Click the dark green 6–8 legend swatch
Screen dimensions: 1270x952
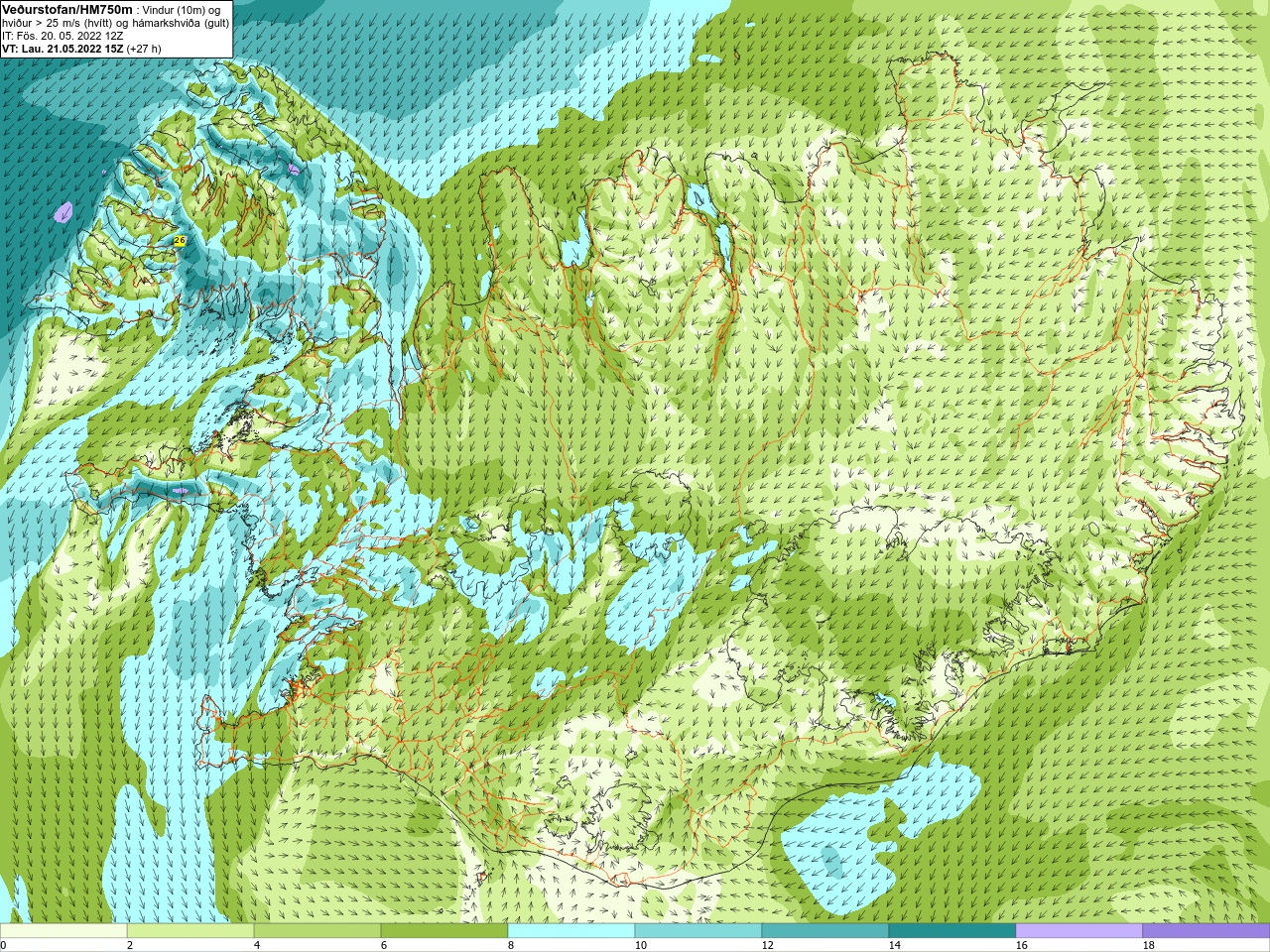444,931
